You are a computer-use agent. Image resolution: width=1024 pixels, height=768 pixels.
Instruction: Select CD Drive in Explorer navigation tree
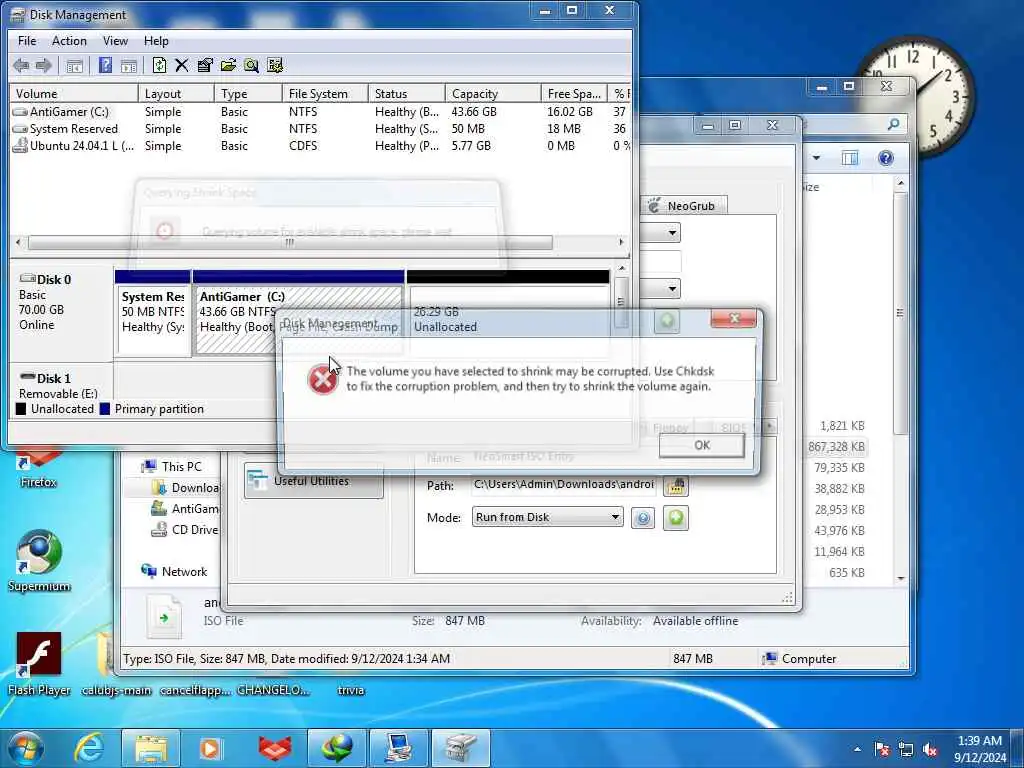click(x=185, y=530)
